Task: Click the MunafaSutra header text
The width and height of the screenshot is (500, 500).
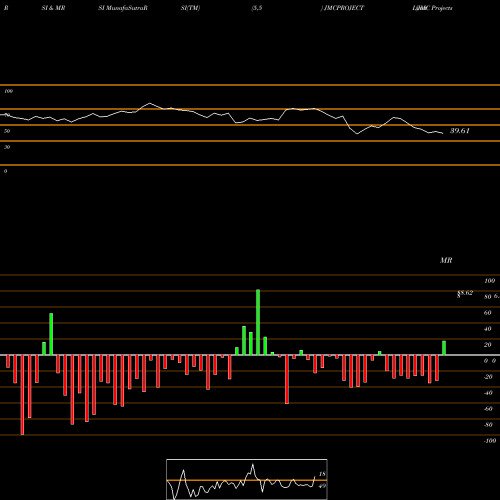Action: click(x=125, y=8)
